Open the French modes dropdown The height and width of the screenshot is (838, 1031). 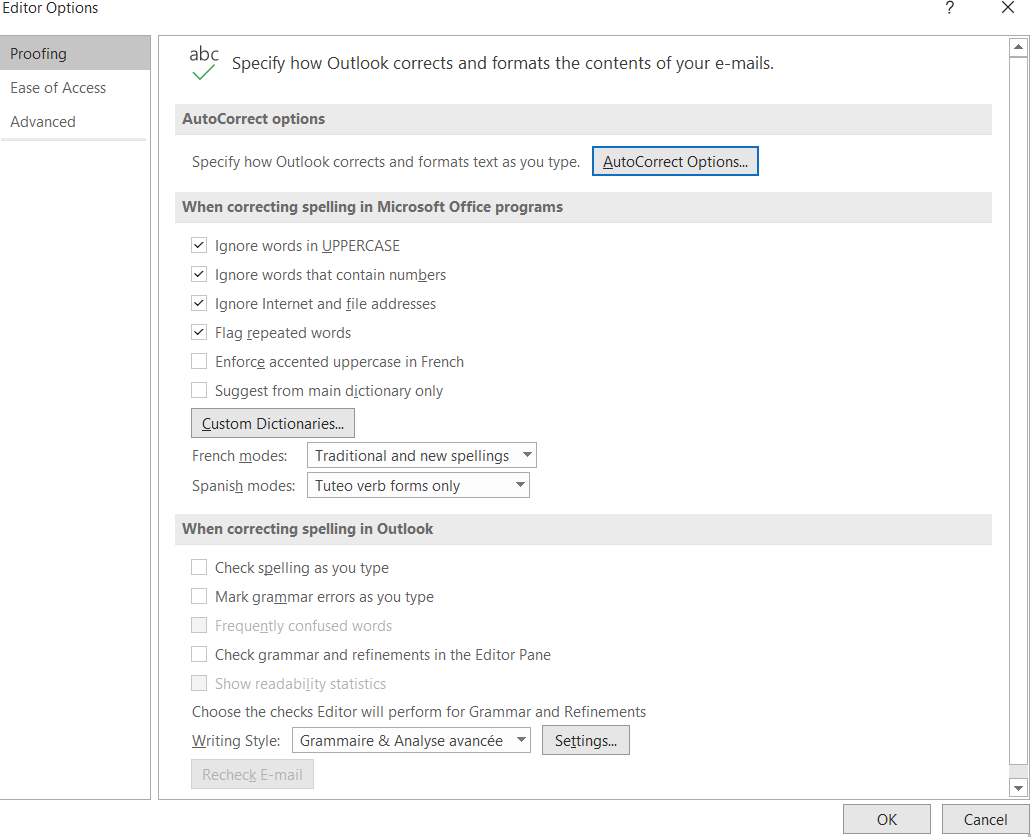click(x=421, y=456)
